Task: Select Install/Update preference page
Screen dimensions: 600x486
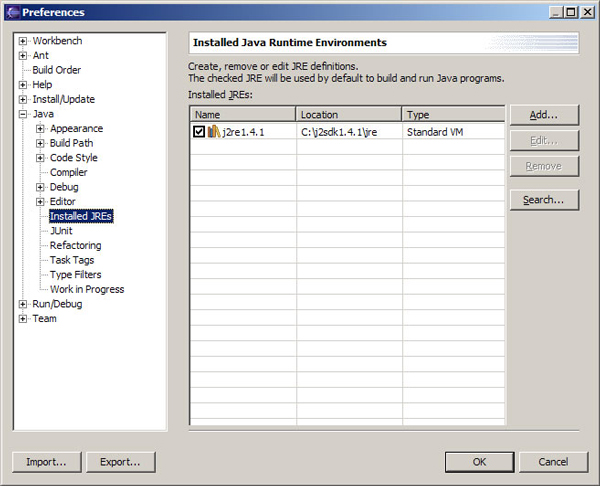Action: (x=64, y=99)
